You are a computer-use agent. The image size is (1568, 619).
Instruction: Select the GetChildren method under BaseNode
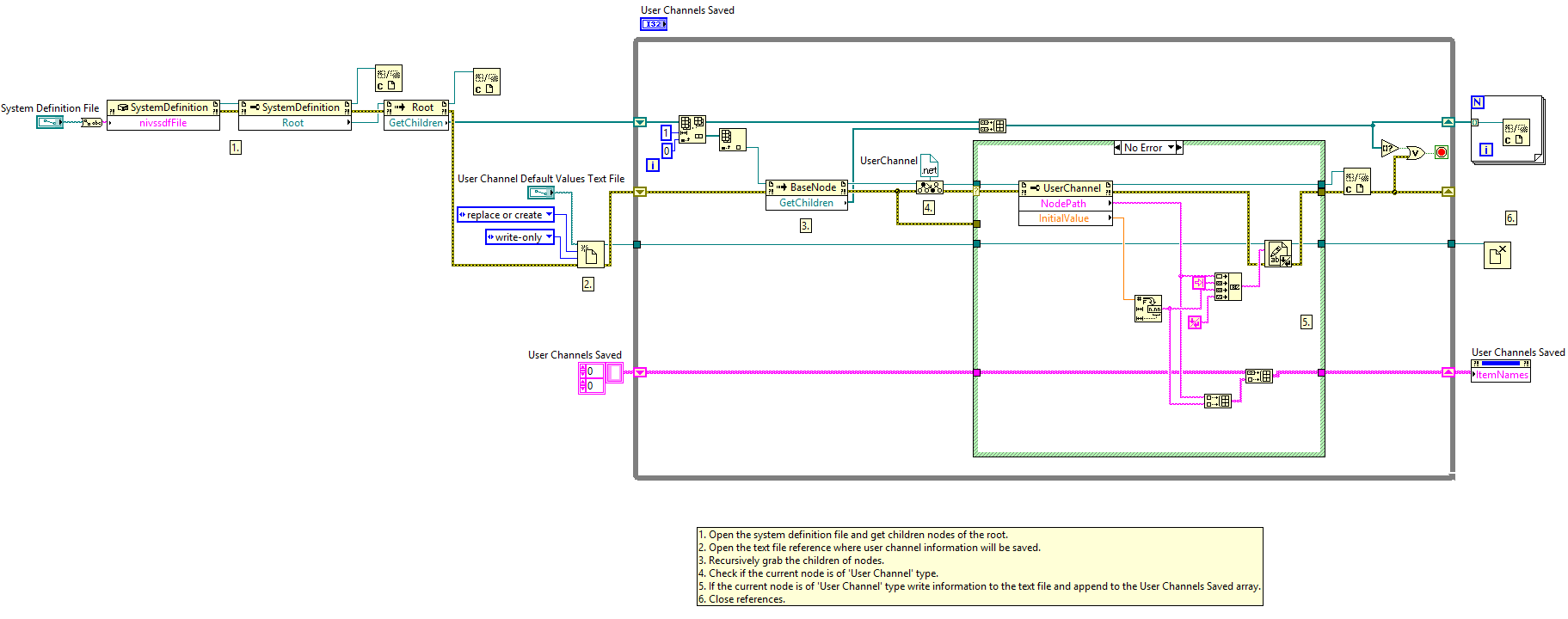pyautogui.click(x=807, y=203)
